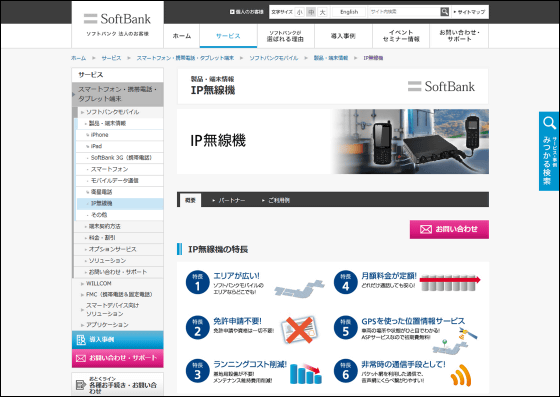This screenshot has width=560, height=397.
Task: Focus the site search input field
Action: point(404,12)
